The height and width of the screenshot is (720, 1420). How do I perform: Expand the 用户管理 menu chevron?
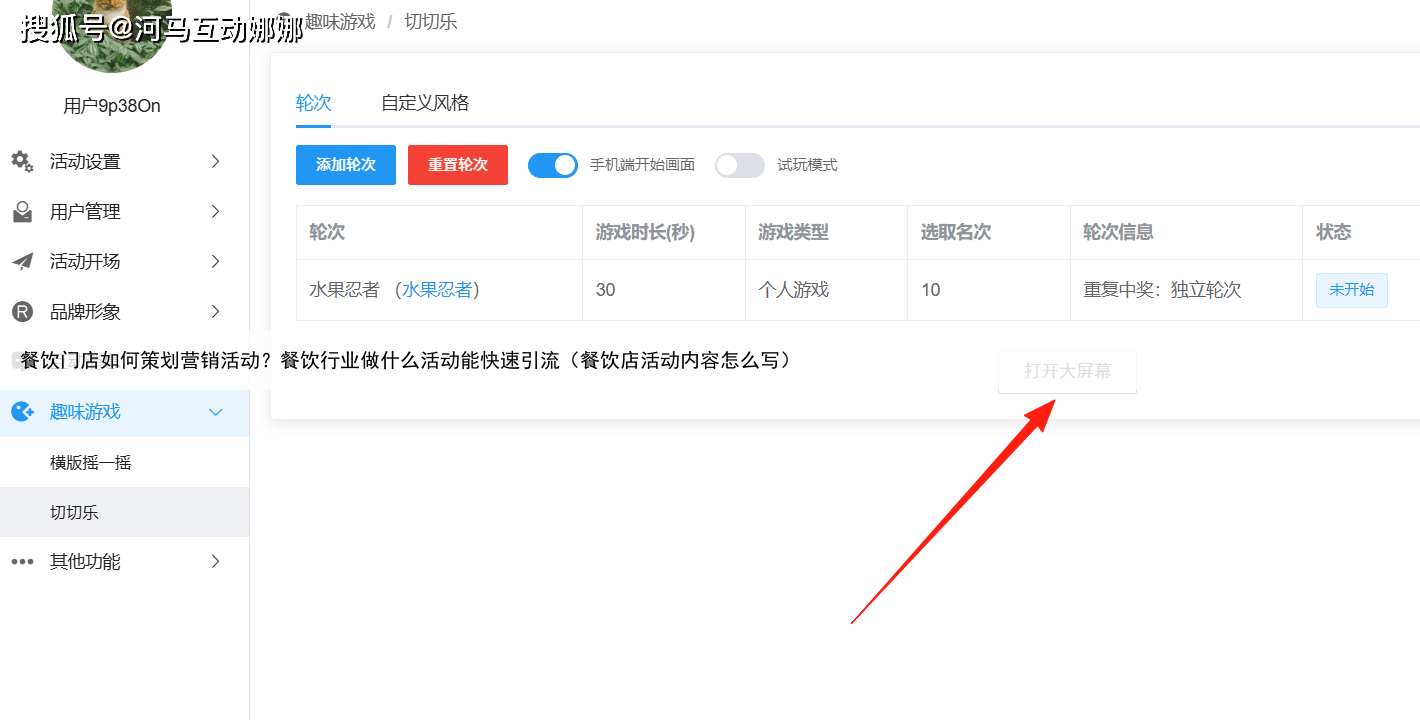pyautogui.click(x=215, y=211)
